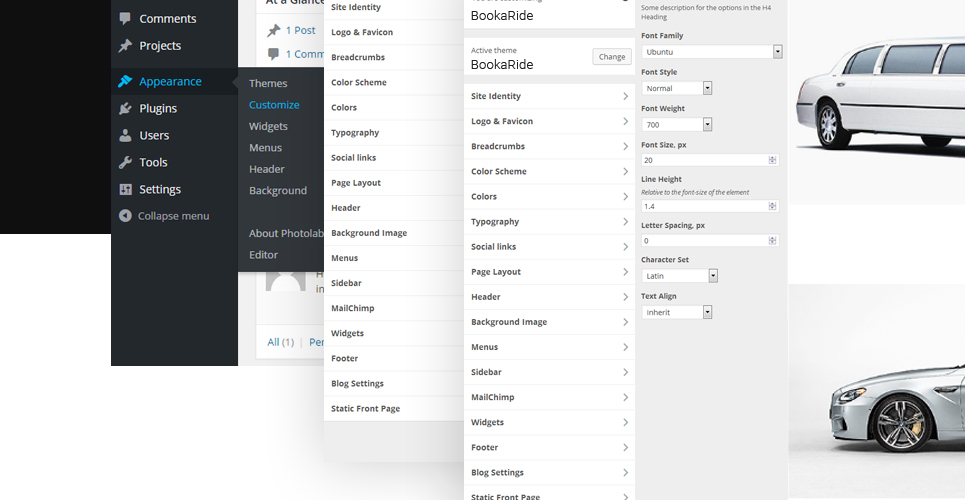Click the Collapse menu arrow icon
The width and height of the screenshot is (965, 500).
125,216
